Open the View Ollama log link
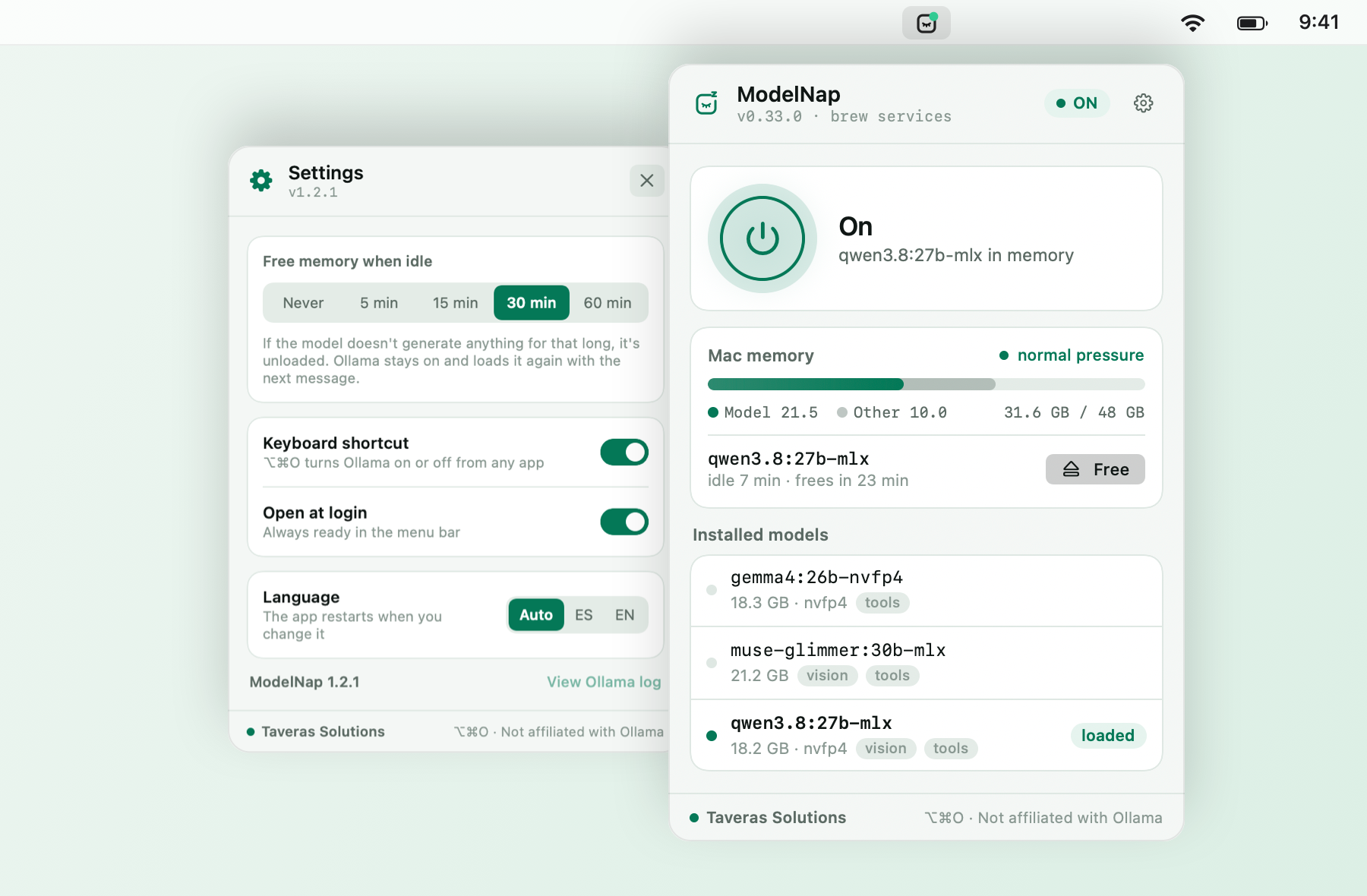This screenshot has height=896, width=1367. tap(604, 682)
